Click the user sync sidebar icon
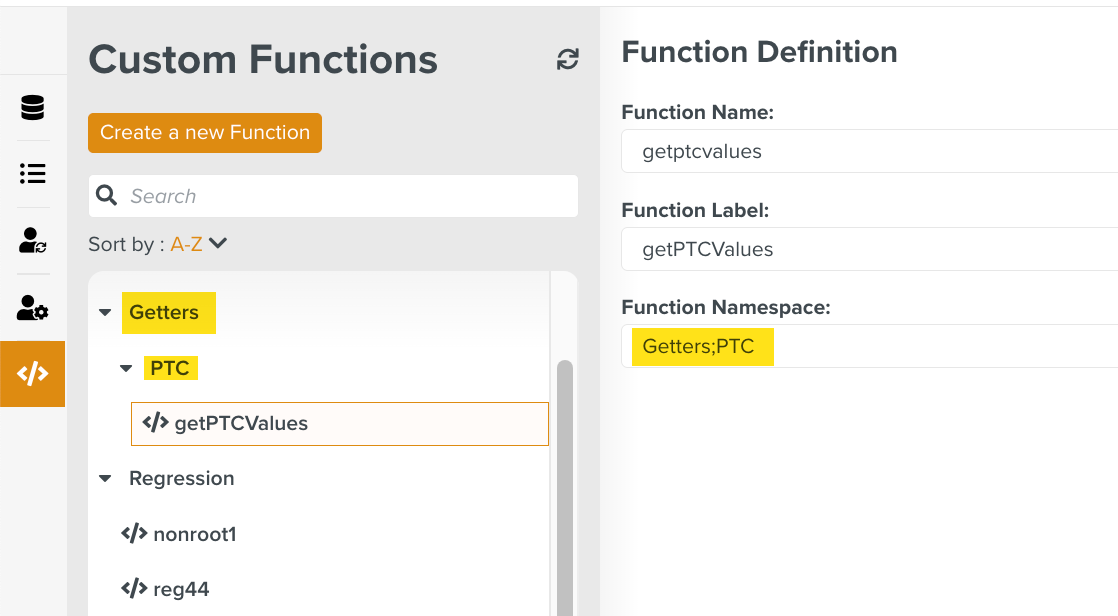 (x=33, y=240)
